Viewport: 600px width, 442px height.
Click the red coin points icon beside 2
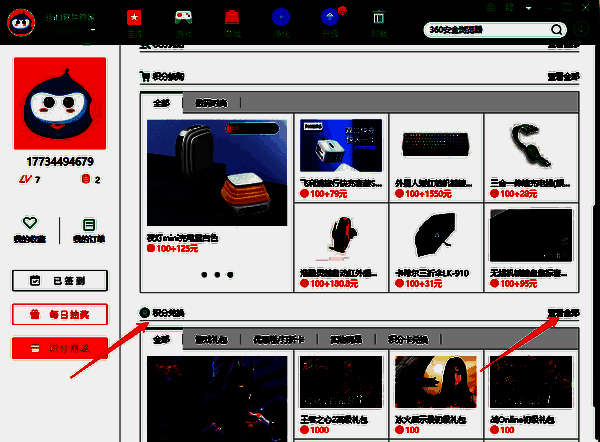(x=85, y=180)
